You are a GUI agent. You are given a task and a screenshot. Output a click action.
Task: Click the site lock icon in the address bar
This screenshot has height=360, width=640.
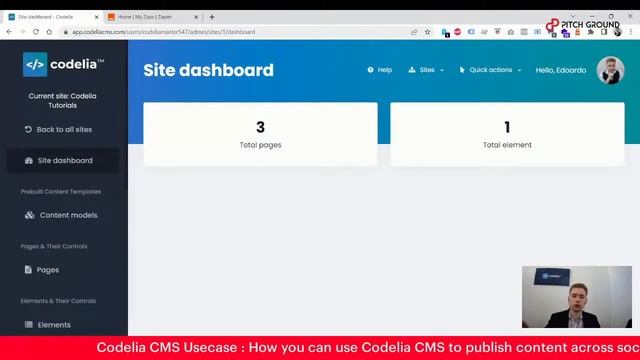pyautogui.click(x=65, y=32)
